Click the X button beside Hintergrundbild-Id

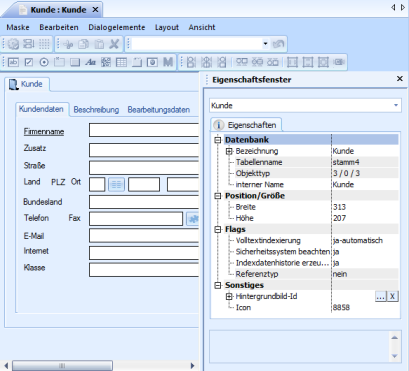(392, 296)
